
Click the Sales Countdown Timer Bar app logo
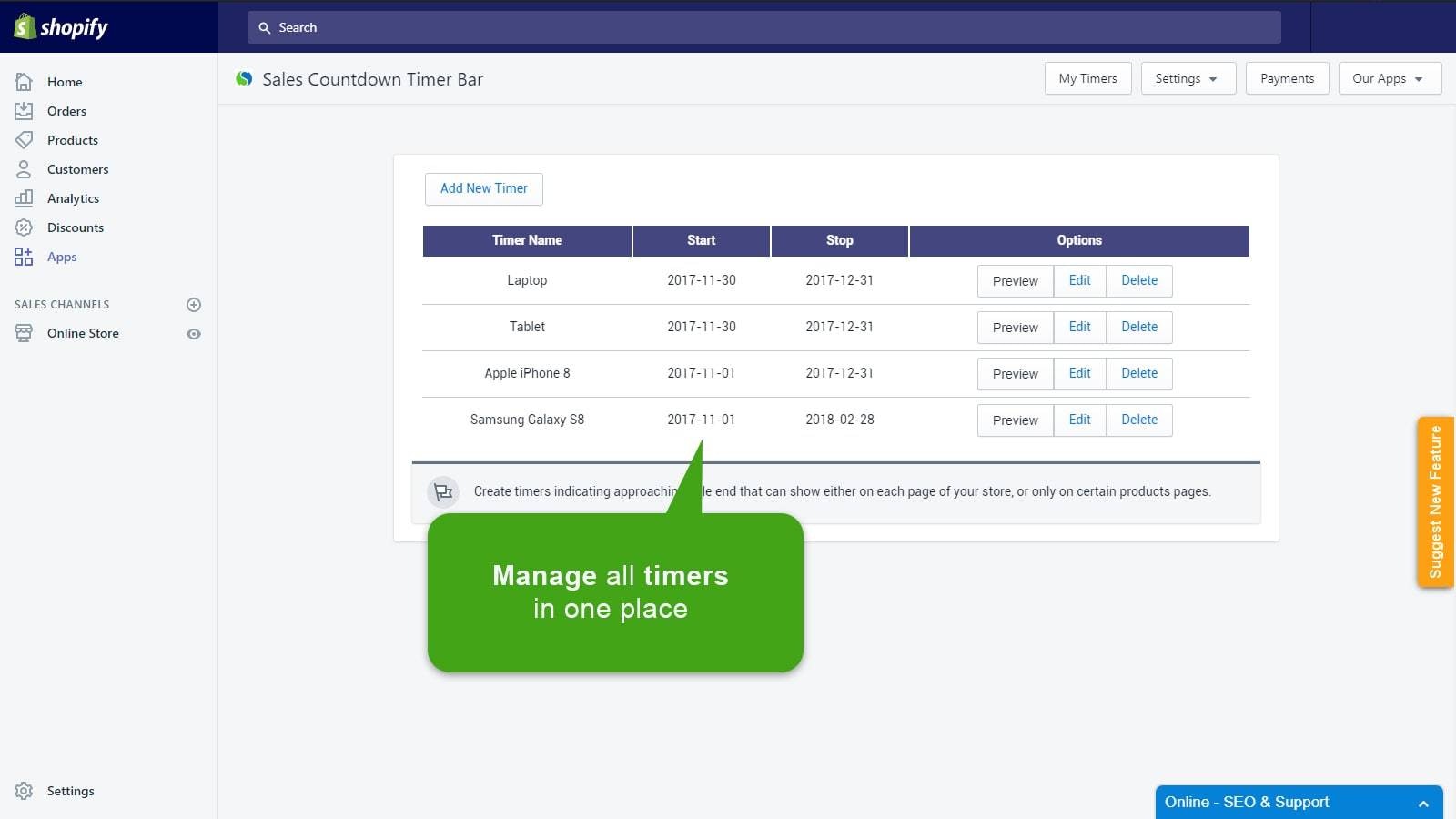pyautogui.click(x=244, y=79)
